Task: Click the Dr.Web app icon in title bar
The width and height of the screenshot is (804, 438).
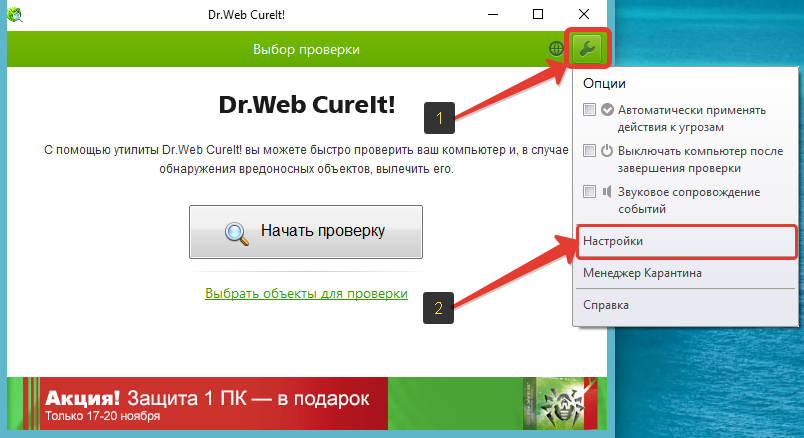Action: click(15, 14)
